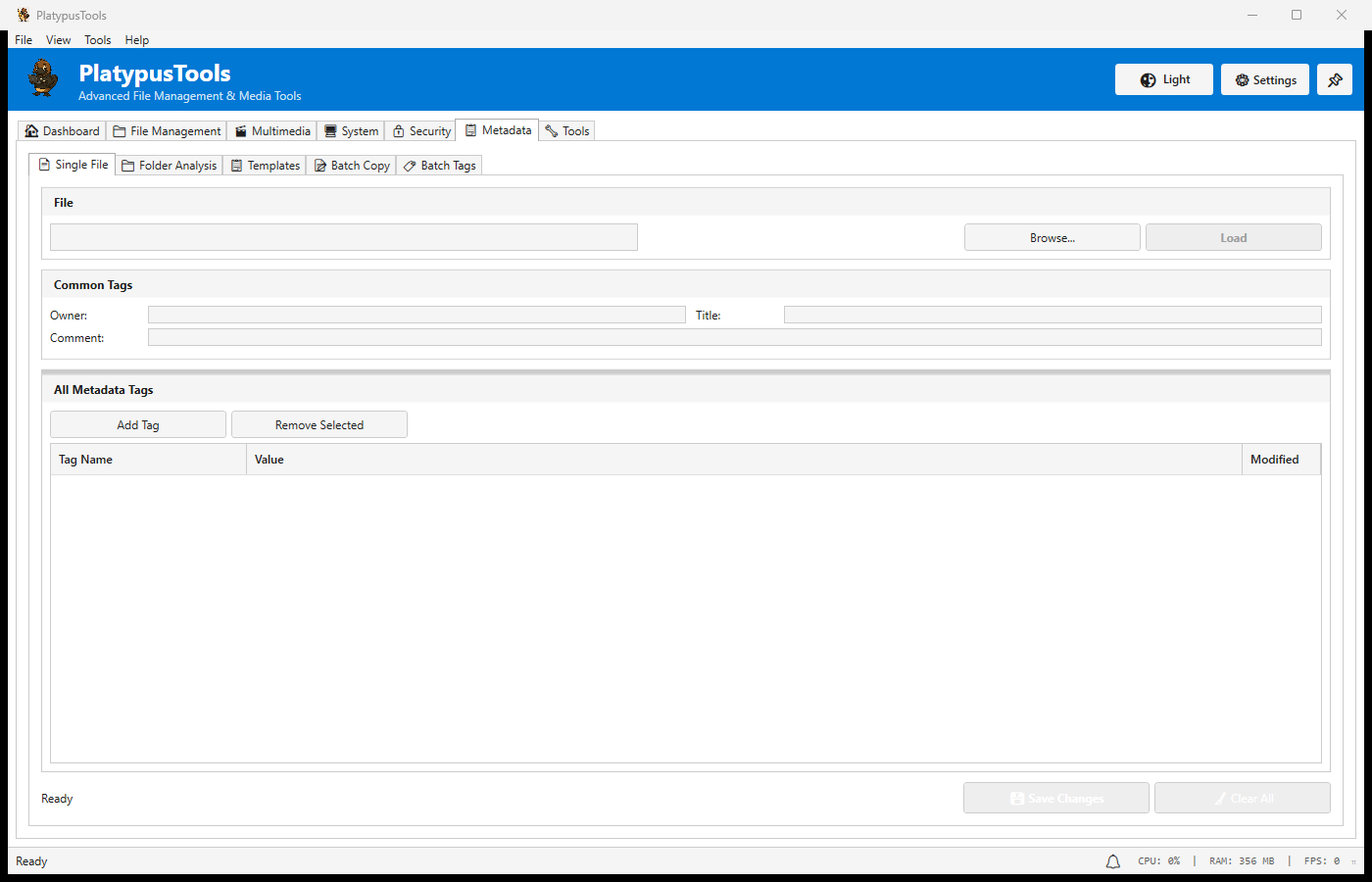The width and height of the screenshot is (1372, 882).
Task: Click the notification bell in the status bar
Action: coord(1112,860)
